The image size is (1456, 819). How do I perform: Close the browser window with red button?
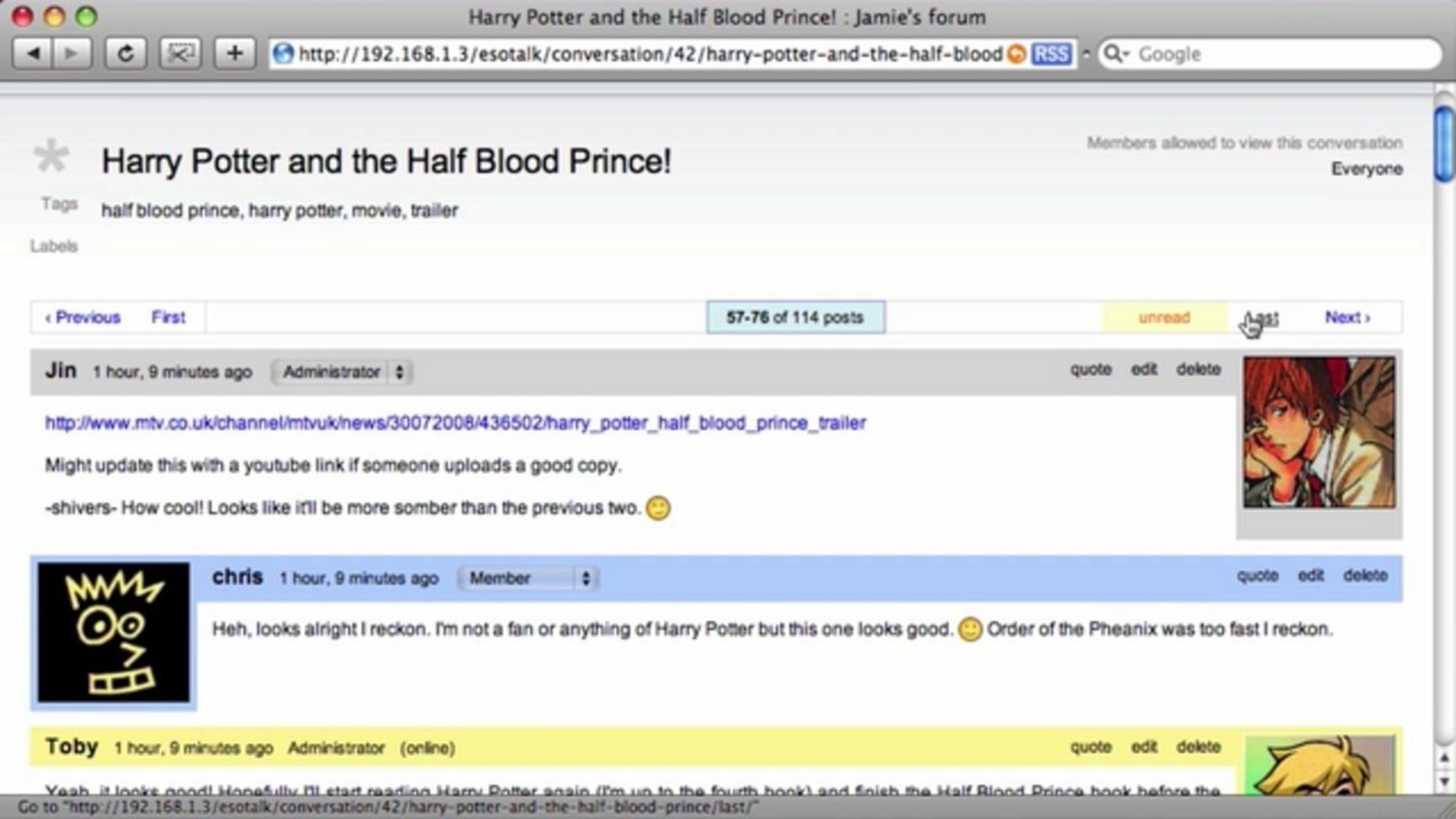(x=22, y=16)
